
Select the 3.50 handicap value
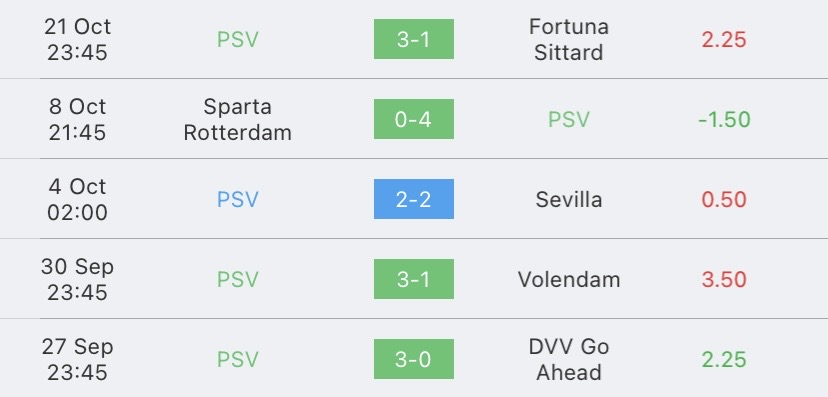724,279
